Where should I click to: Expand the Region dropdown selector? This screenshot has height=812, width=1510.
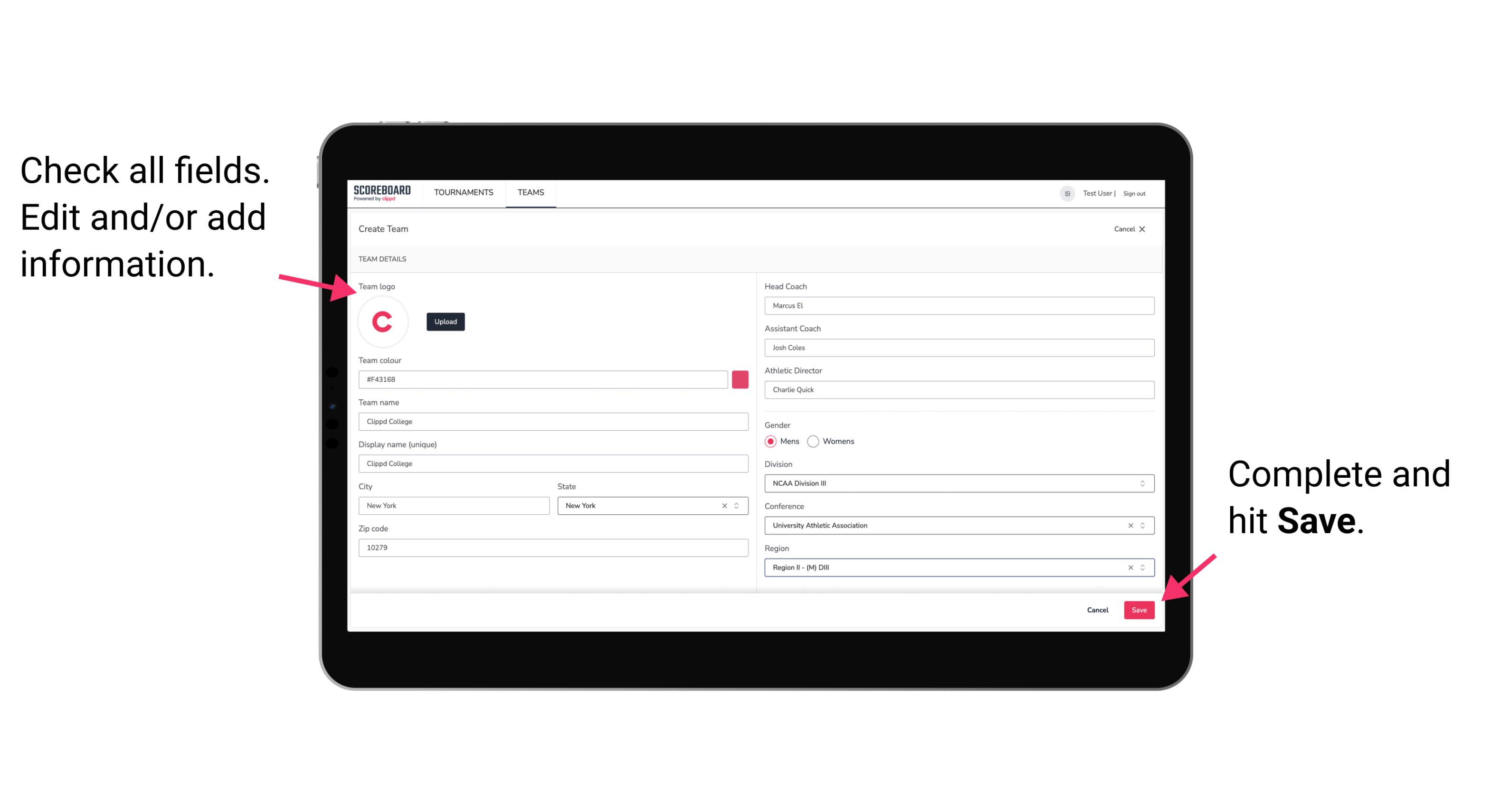tap(1143, 568)
